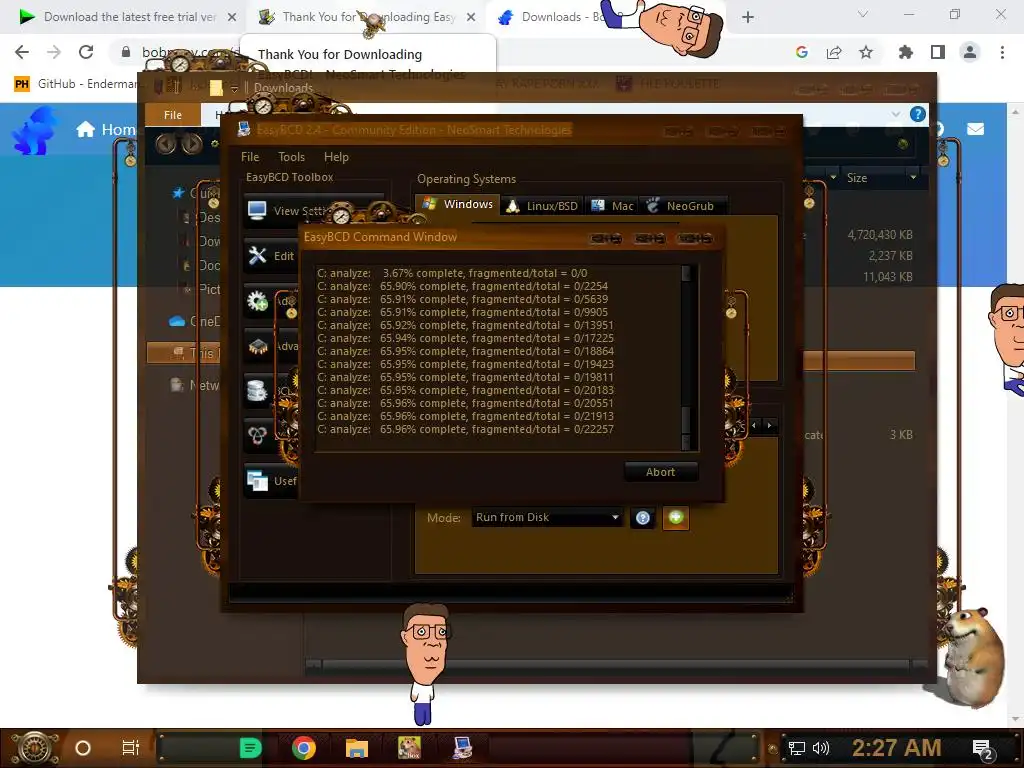The width and height of the screenshot is (1024, 768).
Task: Open quick access toolbar dropdown arrow
Action: (234, 88)
